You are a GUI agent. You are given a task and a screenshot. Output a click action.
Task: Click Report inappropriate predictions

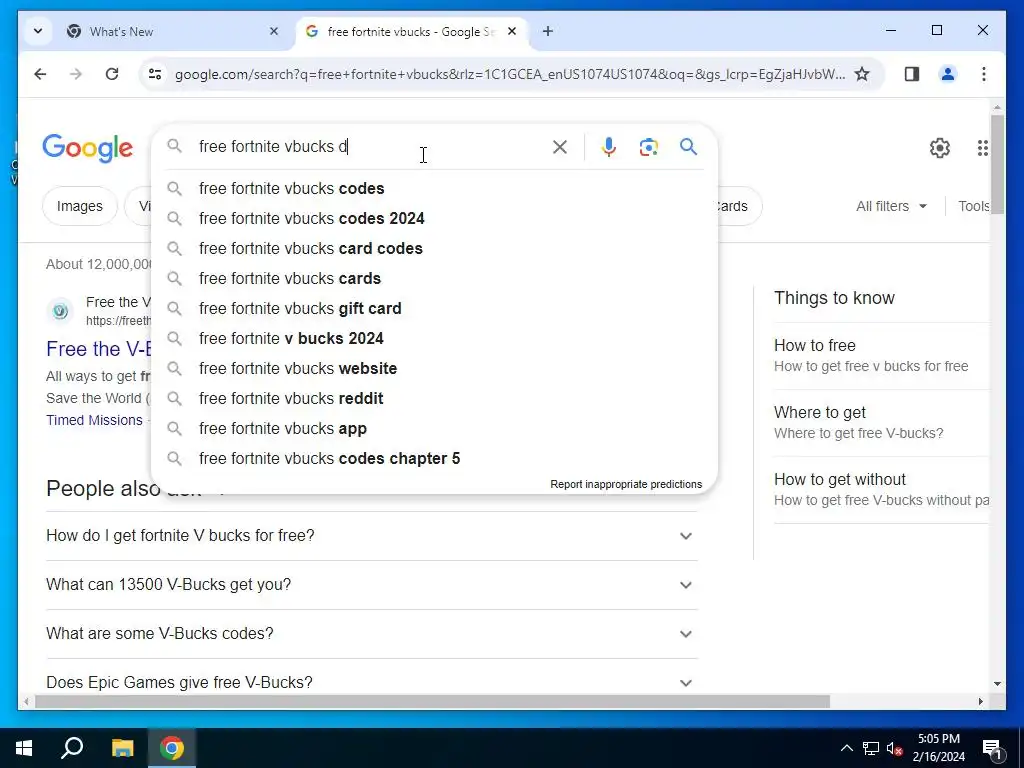626,485
